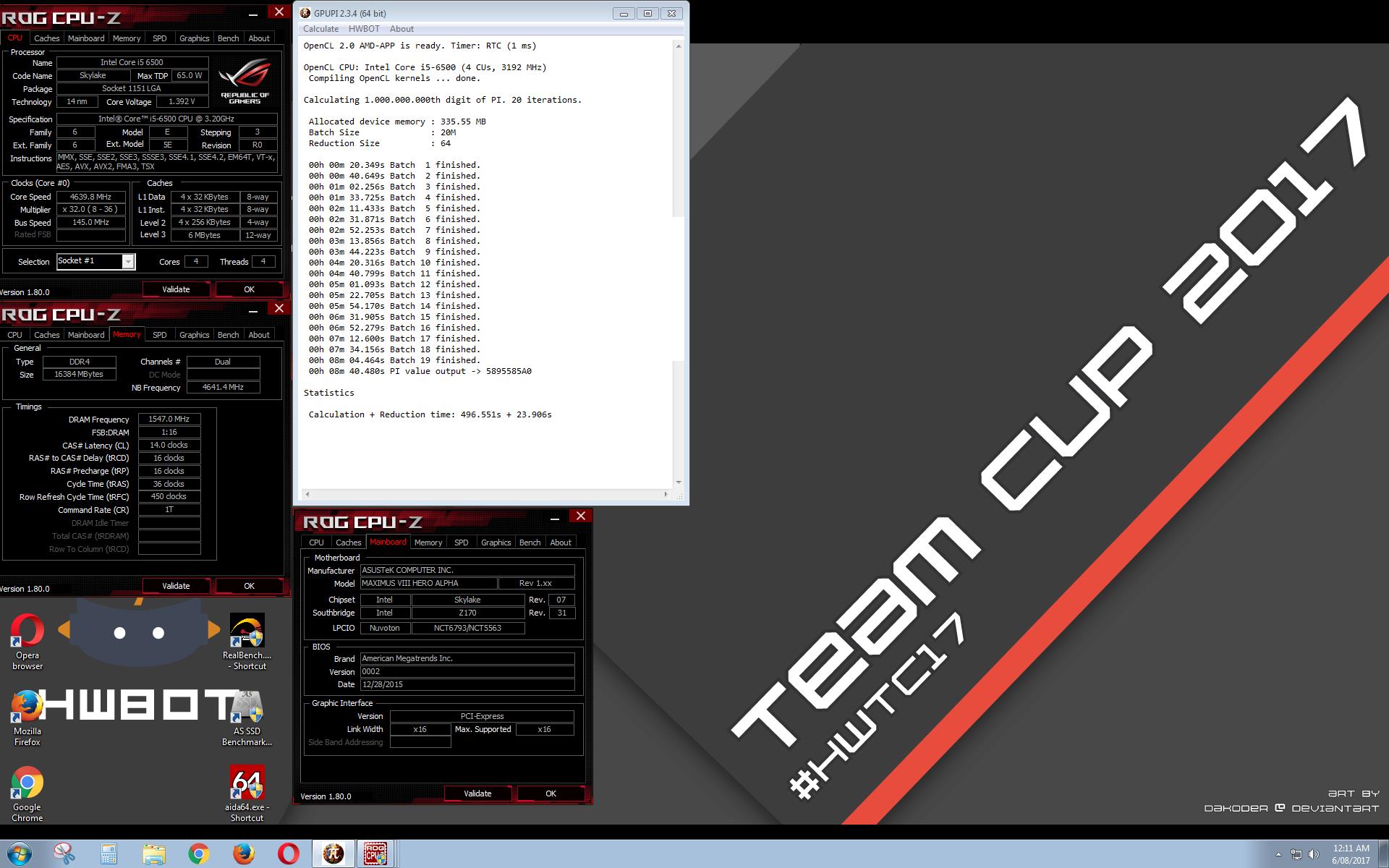This screenshot has height=868, width=1389.
Task: Click GPUPI vertical scrollbar up arrow
Action: (678, 46)
